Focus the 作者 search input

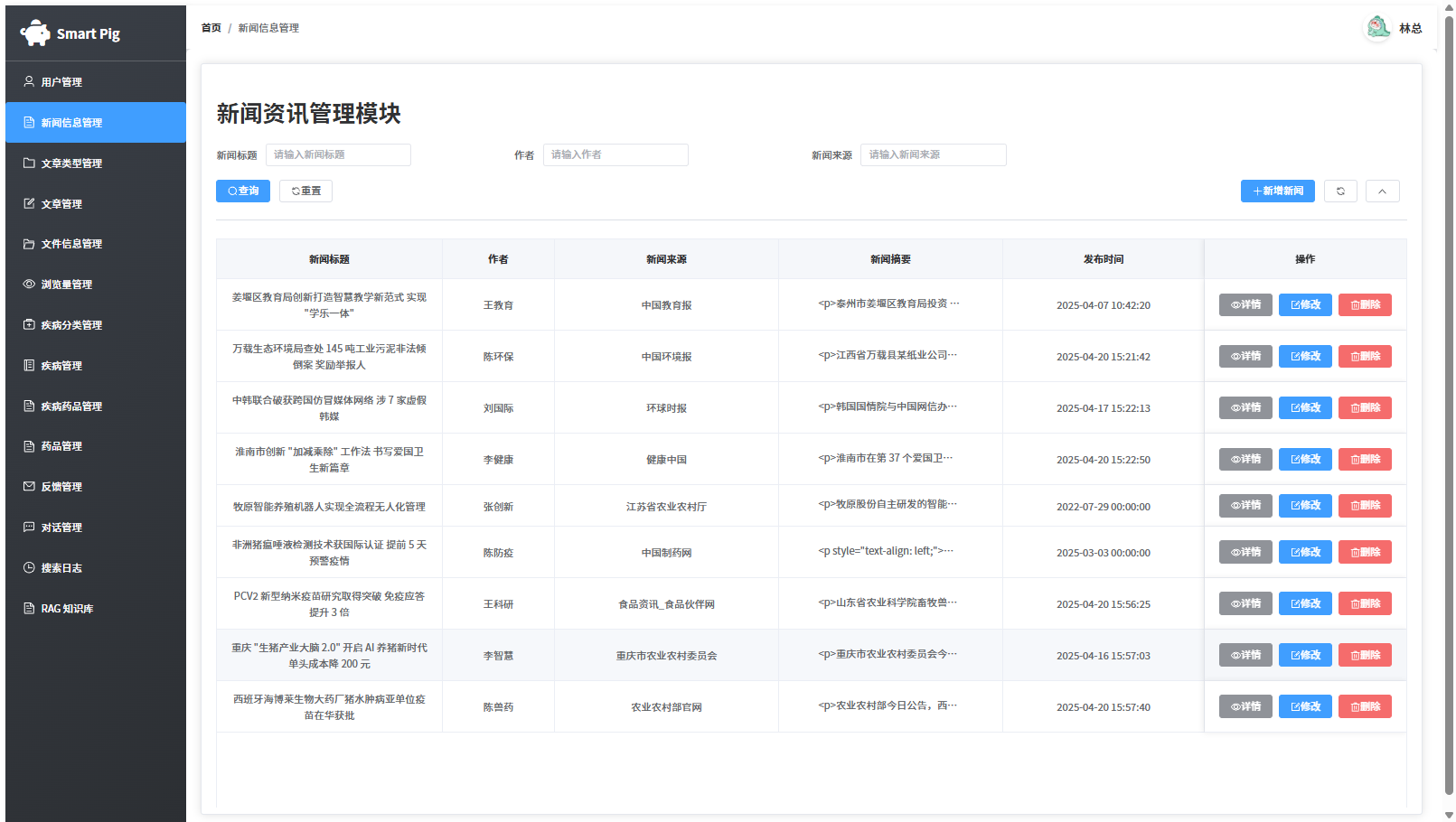tap(615, 155)
